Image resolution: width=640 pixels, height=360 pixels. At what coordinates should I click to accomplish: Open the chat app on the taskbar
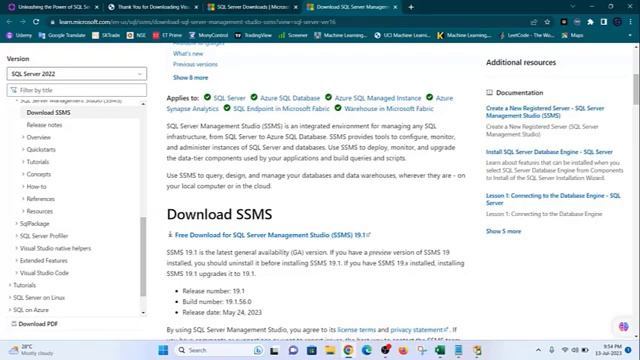point(293,350)
